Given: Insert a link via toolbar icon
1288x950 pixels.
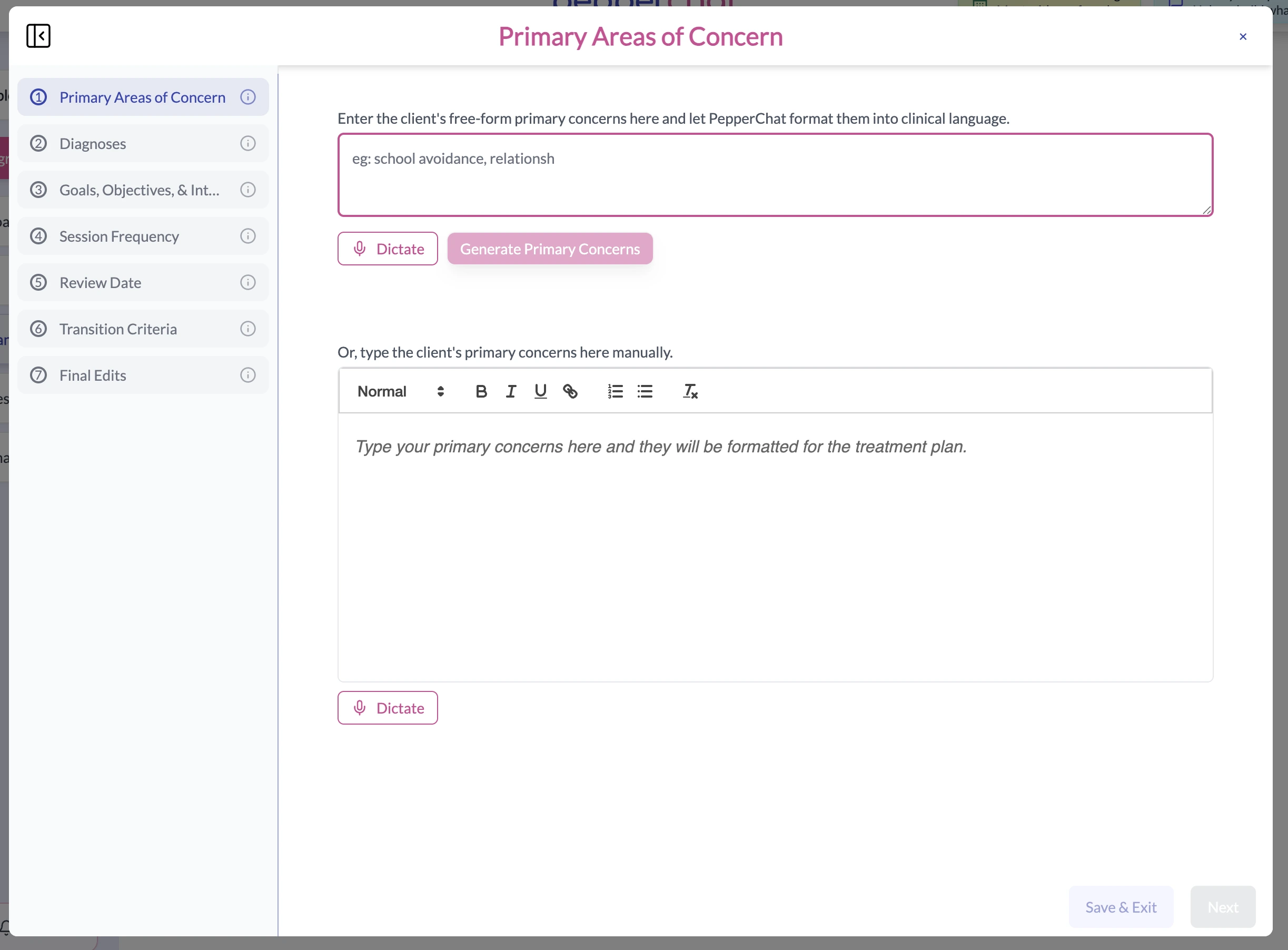Looking at the screenshot, I should [570, 392].
